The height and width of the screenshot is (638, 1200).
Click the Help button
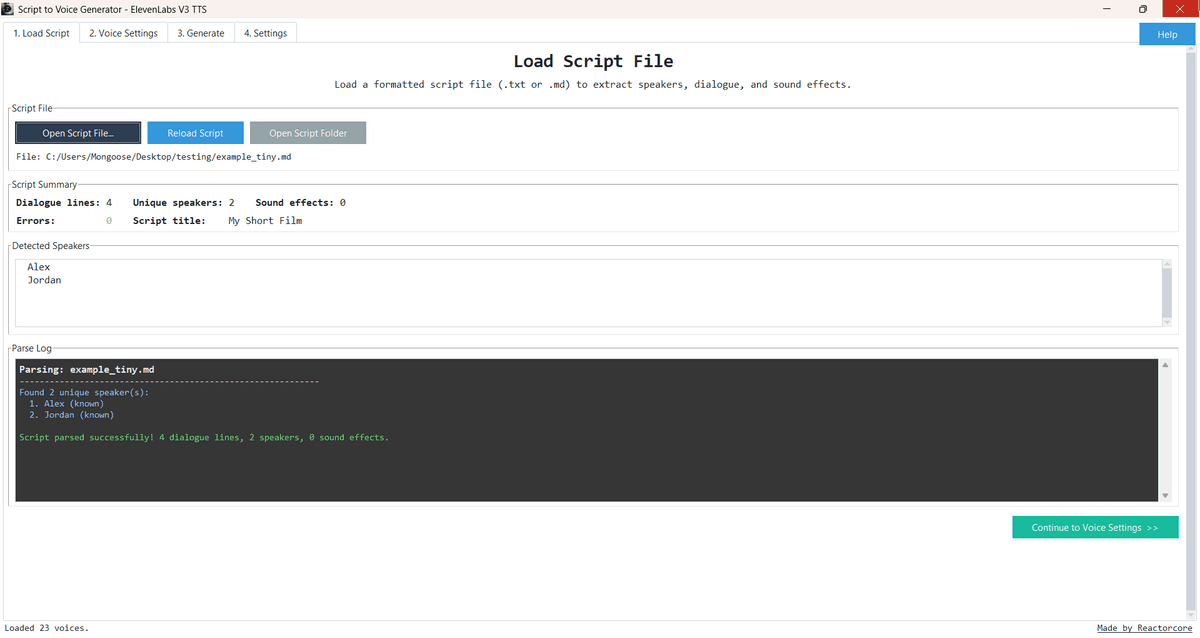tap(1167, 34)
